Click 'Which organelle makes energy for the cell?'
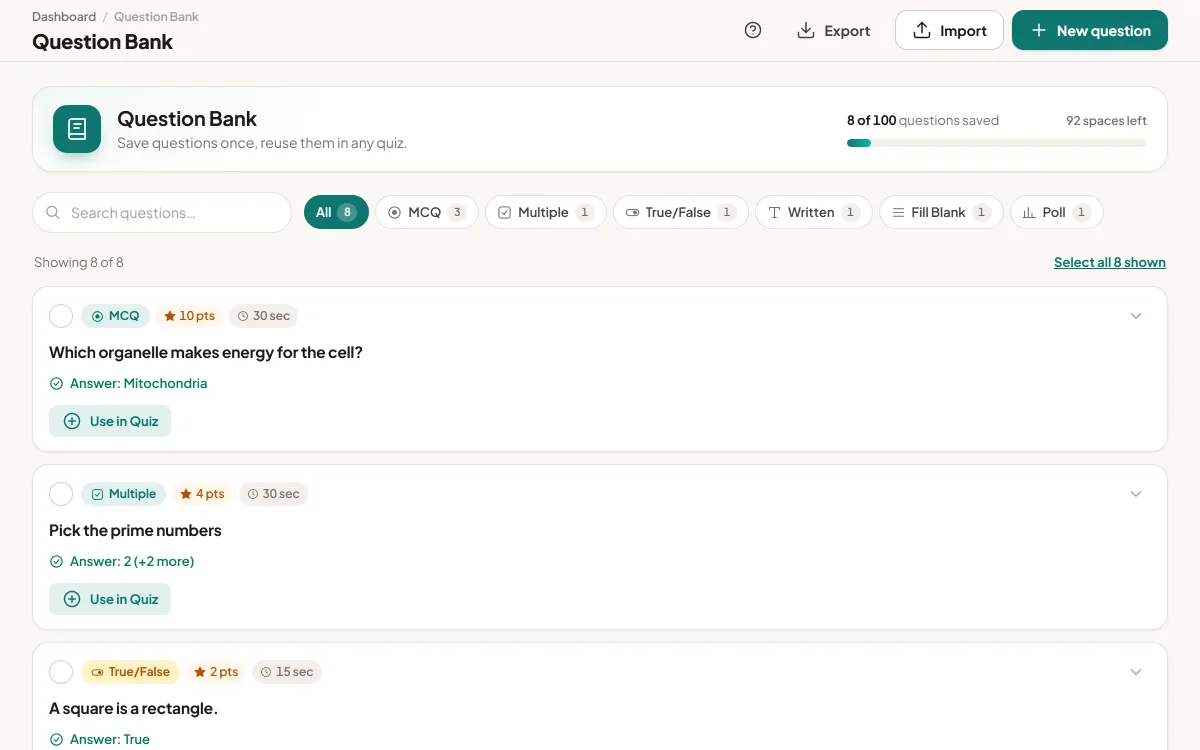Screen dimensions: 1200x750 click(206, 352)
